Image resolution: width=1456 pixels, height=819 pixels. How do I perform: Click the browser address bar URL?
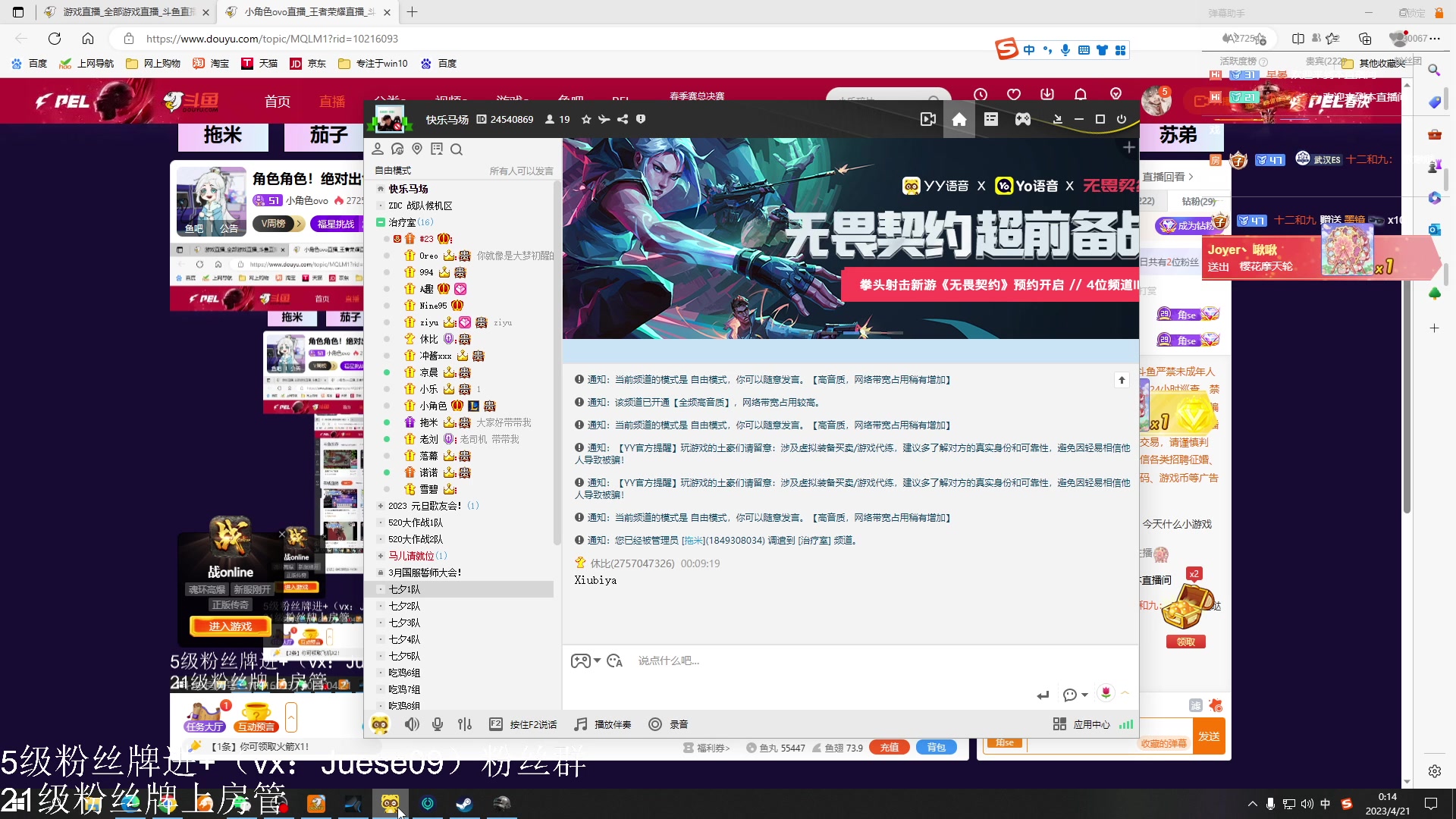271,39
